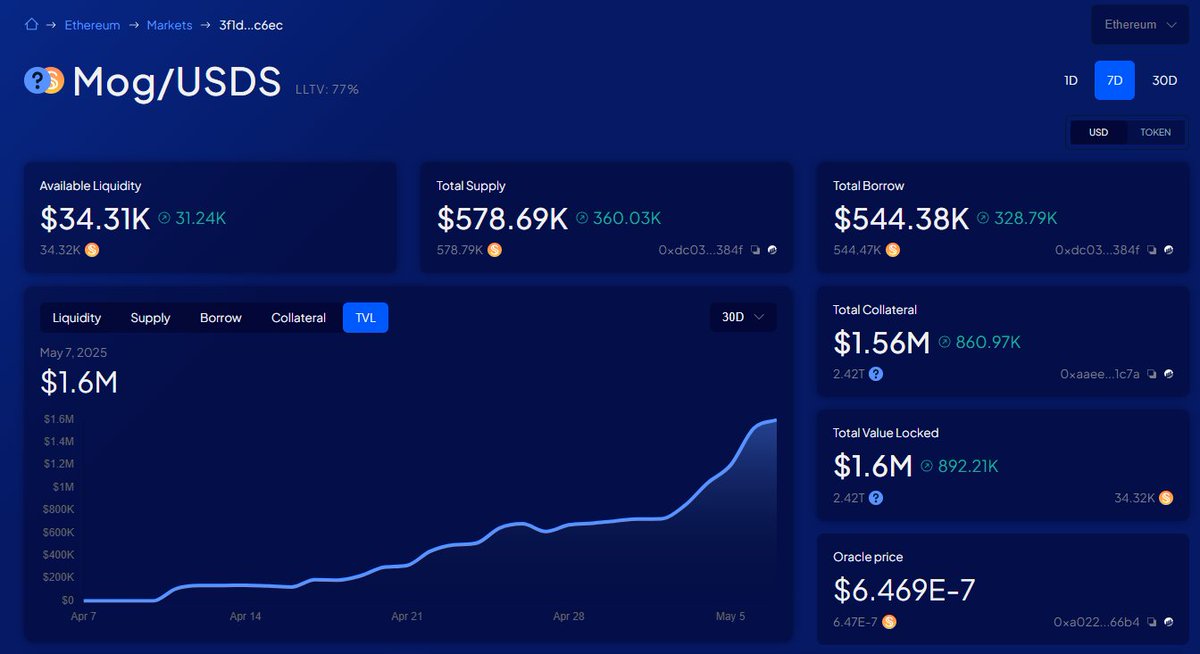Open the 30D chart period dropdown
Image resolution: width=1200 pixels, height=654 pixels.
tap(743, 317)
